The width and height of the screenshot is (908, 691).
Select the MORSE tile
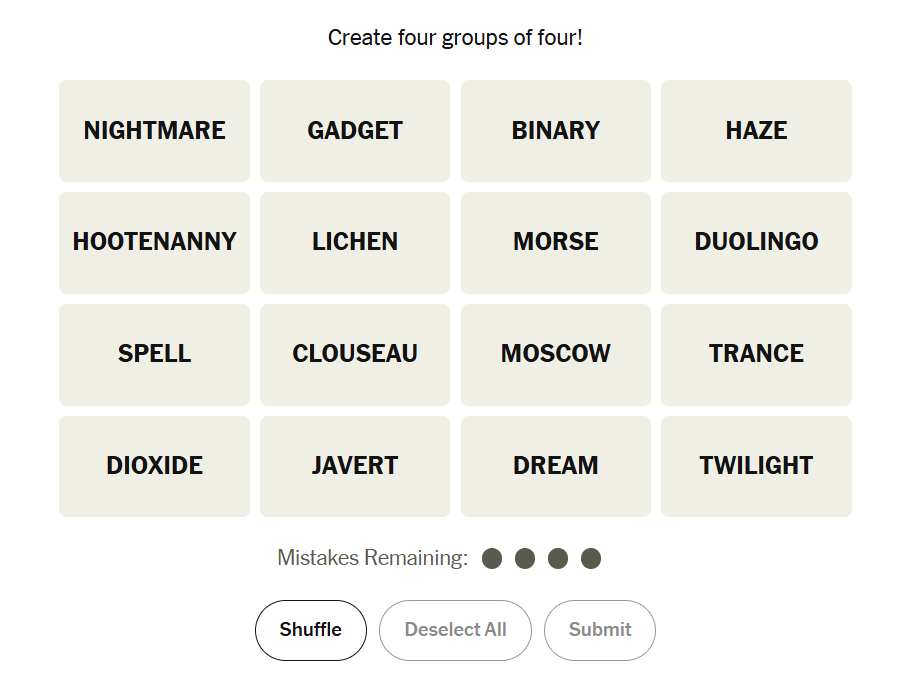(x=556, y=242)
